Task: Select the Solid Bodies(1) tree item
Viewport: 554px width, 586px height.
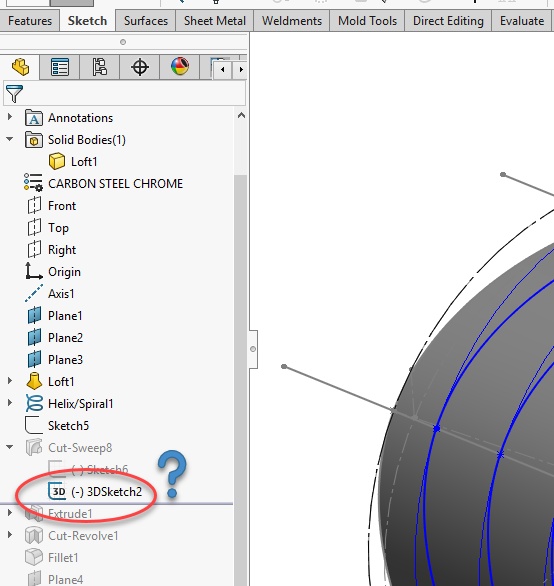Action: pyautogui.click(x=87, y=140)
